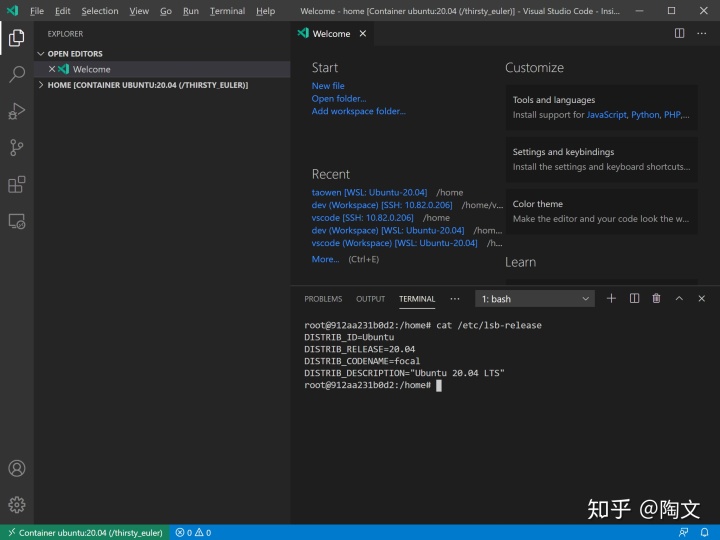
Task: Open the Accounts menu icon
Action: pos(17,468)
